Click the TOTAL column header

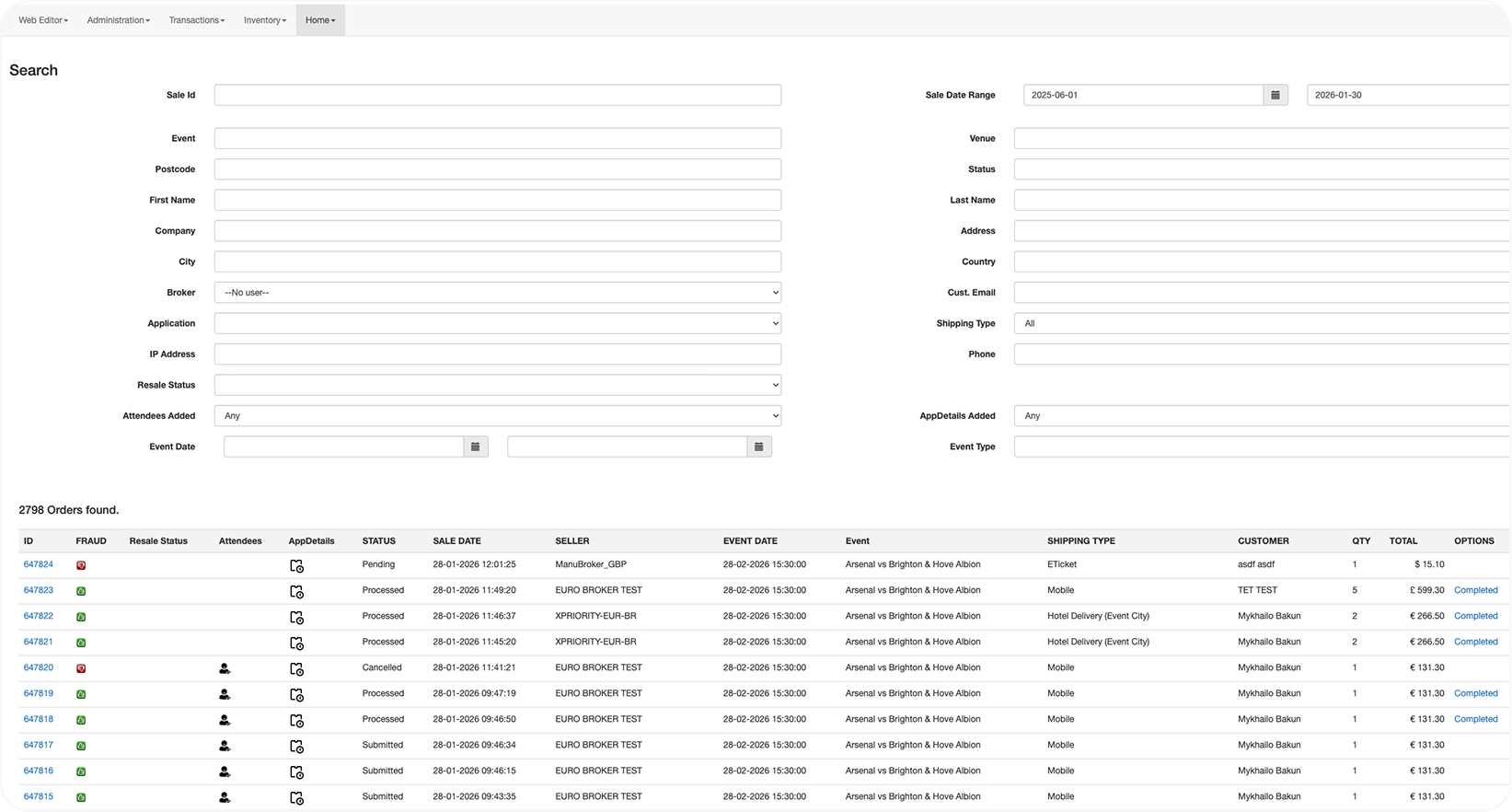(x=1403, y=541)
